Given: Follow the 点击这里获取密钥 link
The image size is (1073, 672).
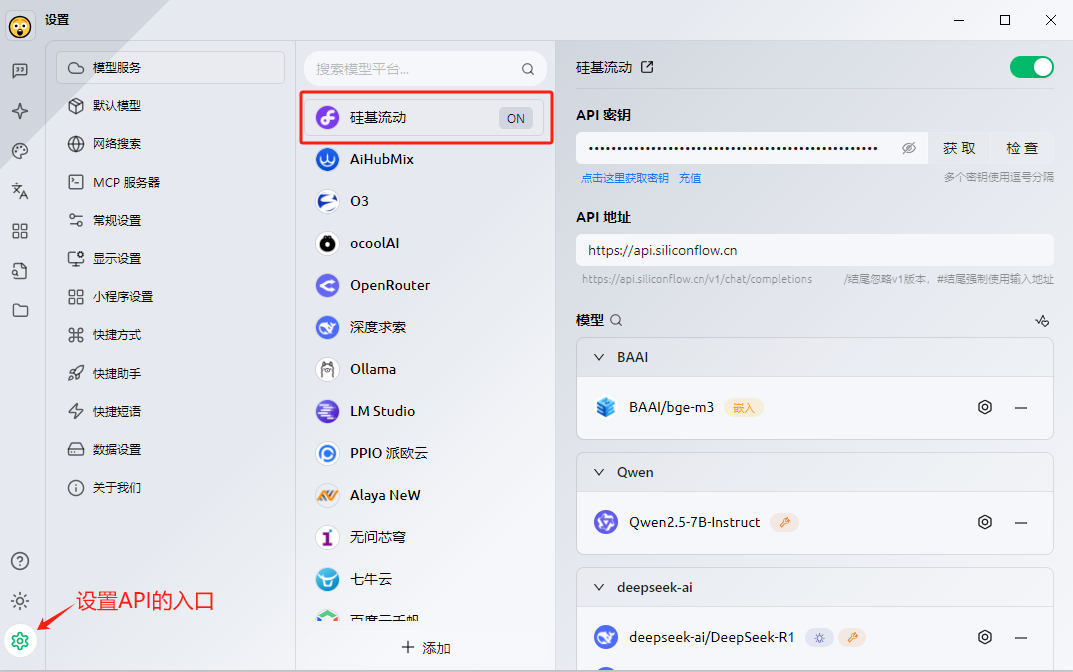Looking at the screenshot, I should pyautogui.click(x=625, y=178).
